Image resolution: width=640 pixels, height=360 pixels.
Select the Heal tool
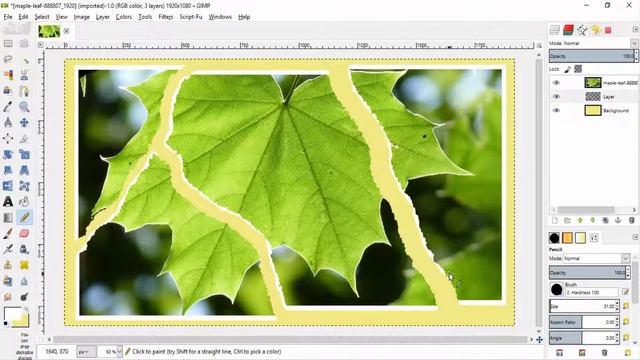click(x=24, y=265)
